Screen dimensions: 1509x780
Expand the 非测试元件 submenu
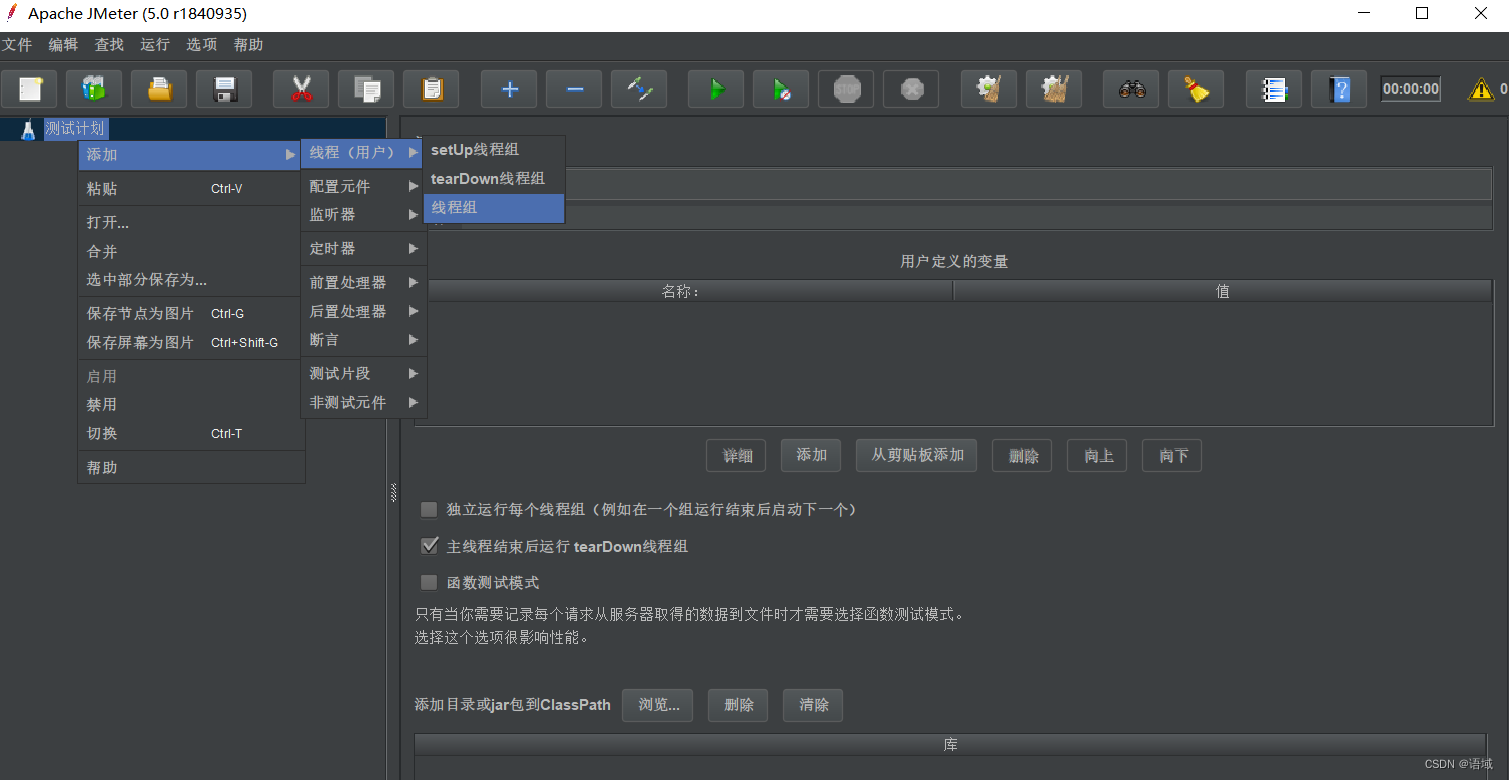tap(364, 403)
